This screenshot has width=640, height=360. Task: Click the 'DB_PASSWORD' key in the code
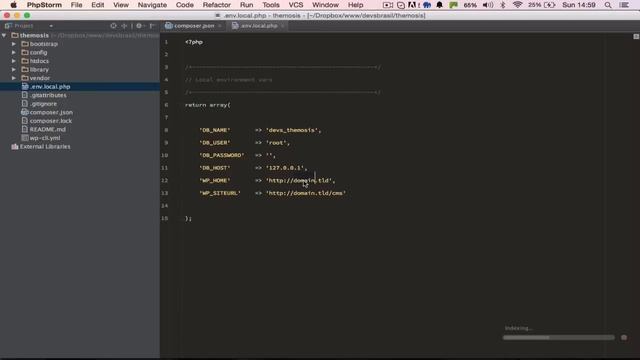[x=222, y=156]
